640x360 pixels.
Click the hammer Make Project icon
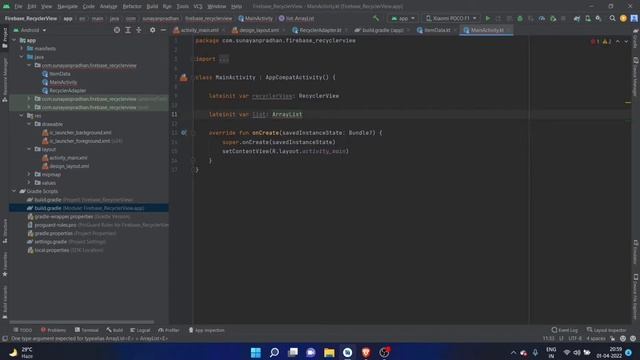(376, 18)
